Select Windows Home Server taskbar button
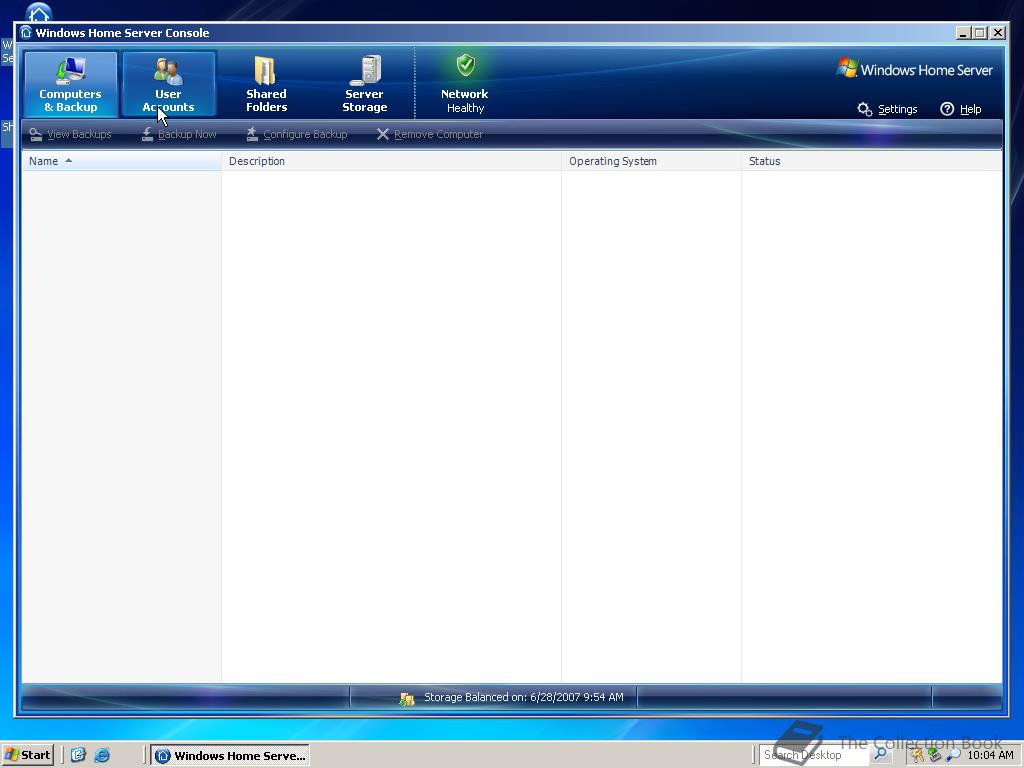 [230, 756]
